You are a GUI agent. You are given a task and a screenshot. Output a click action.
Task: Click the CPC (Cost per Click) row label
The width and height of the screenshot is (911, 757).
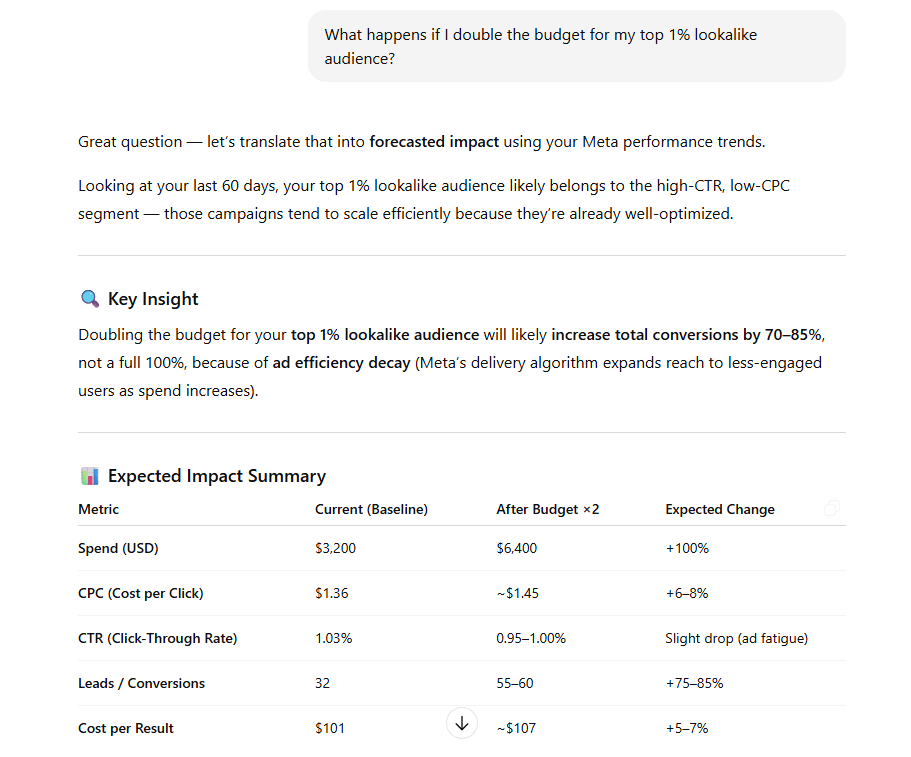140,594
